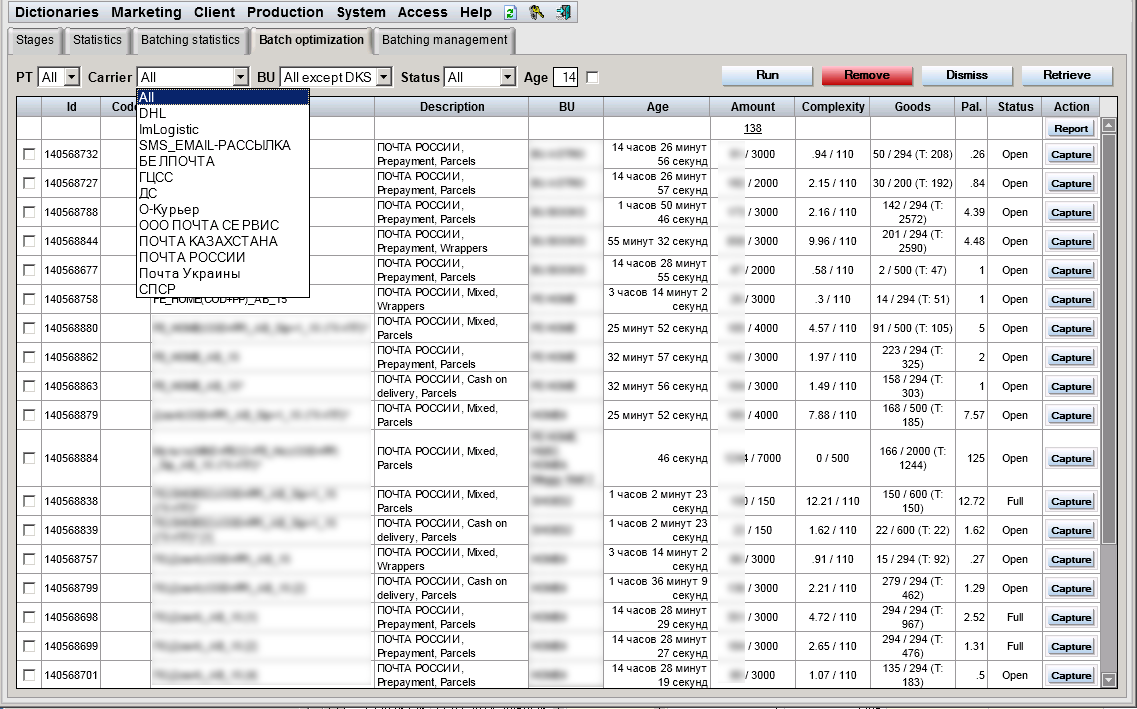Open the Statistics tab
This screenshot has height=709, width=1137.
pos(97,40)
